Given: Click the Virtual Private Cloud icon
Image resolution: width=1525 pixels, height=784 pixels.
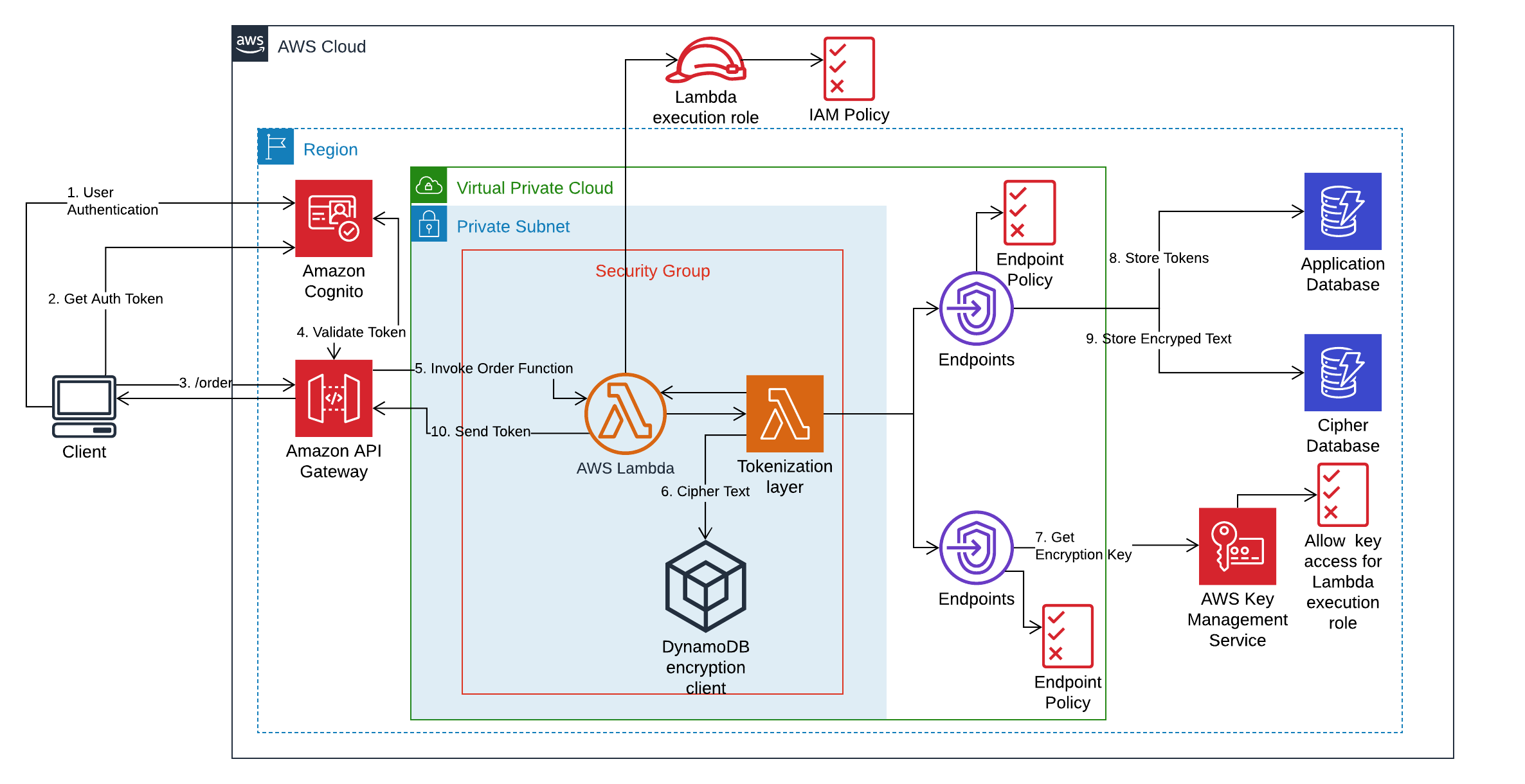Looking at the screenshot, I should (429, 186).
